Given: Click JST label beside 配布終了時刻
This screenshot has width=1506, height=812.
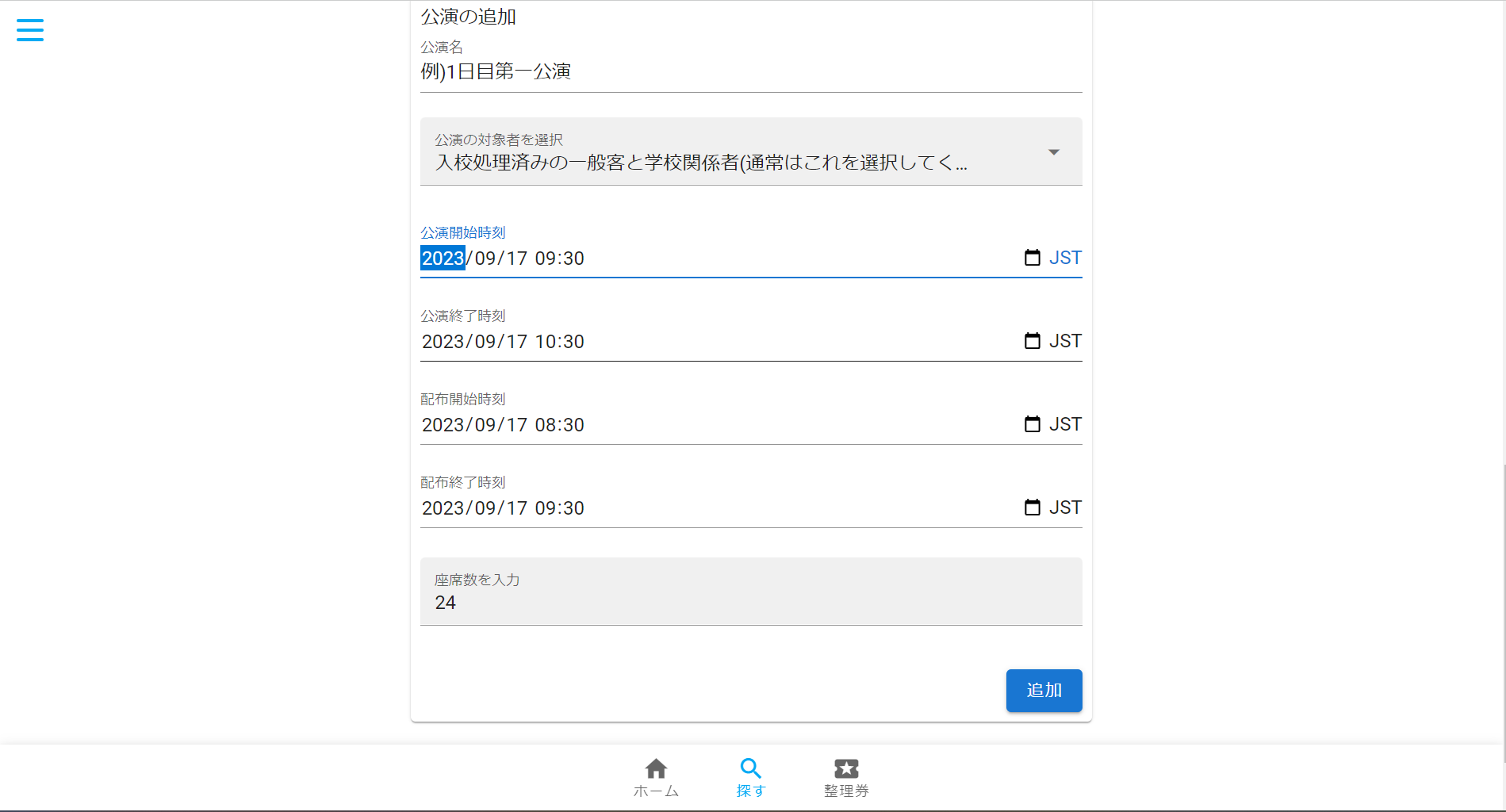Looking at the screenshot, I should pyautogui.click(x=1065, y=507).
